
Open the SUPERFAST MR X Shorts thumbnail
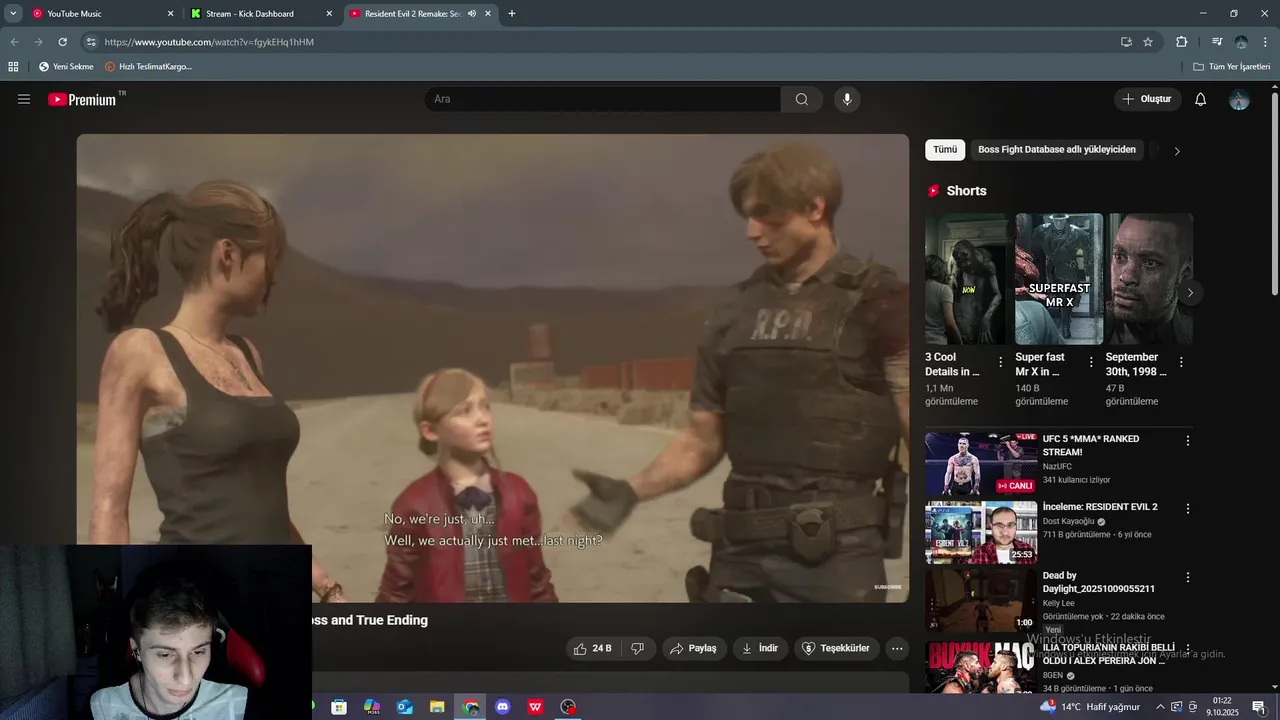pyautogui.click(x=1059, y=279)
